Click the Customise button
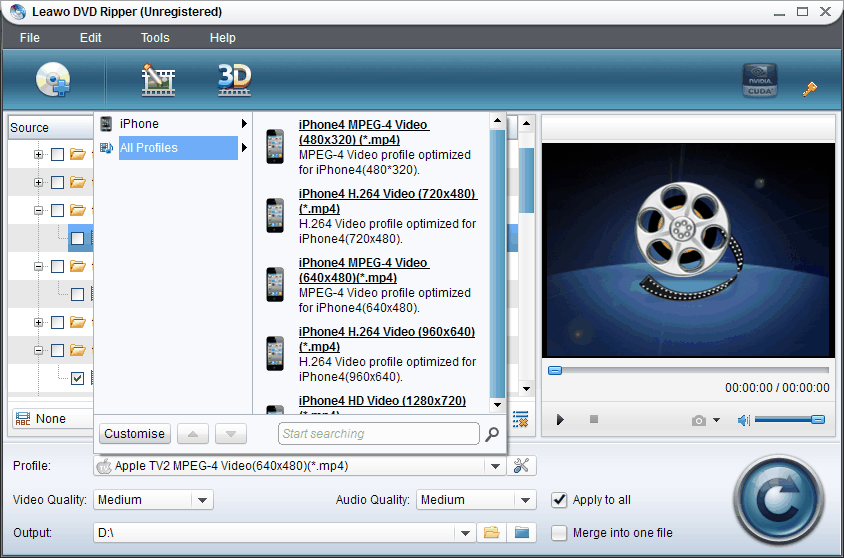 [x=135, y=434]
